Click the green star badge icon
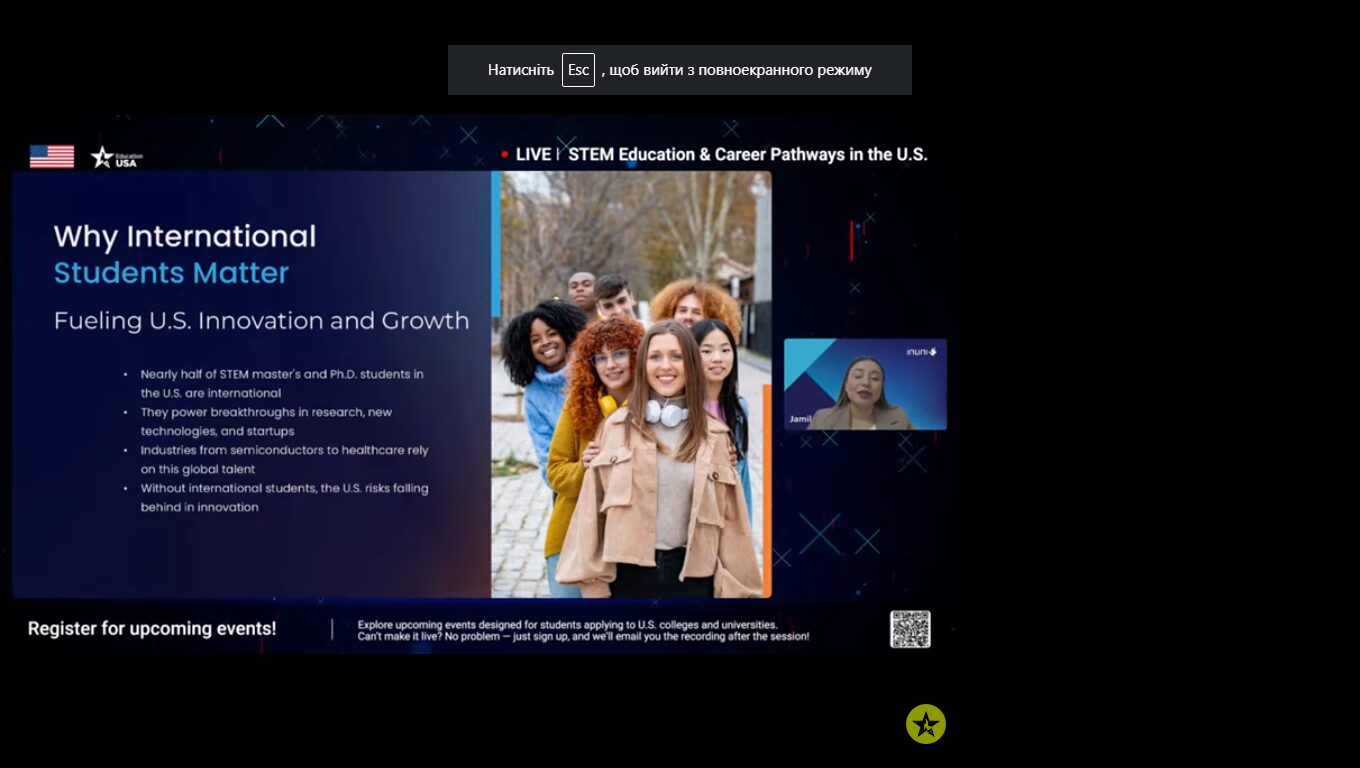This screenshot has width=1360, height=768. coord(926,724)
